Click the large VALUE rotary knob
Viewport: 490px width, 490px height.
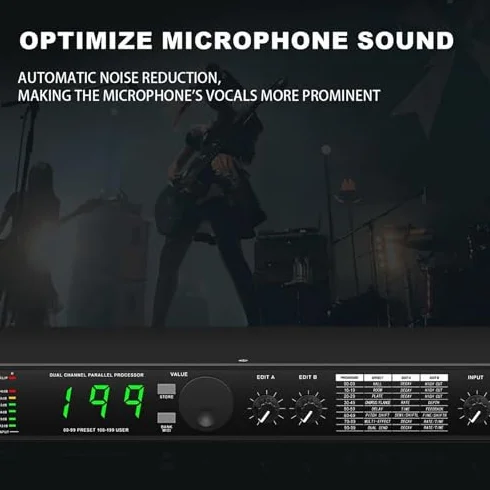click(205, 404)
